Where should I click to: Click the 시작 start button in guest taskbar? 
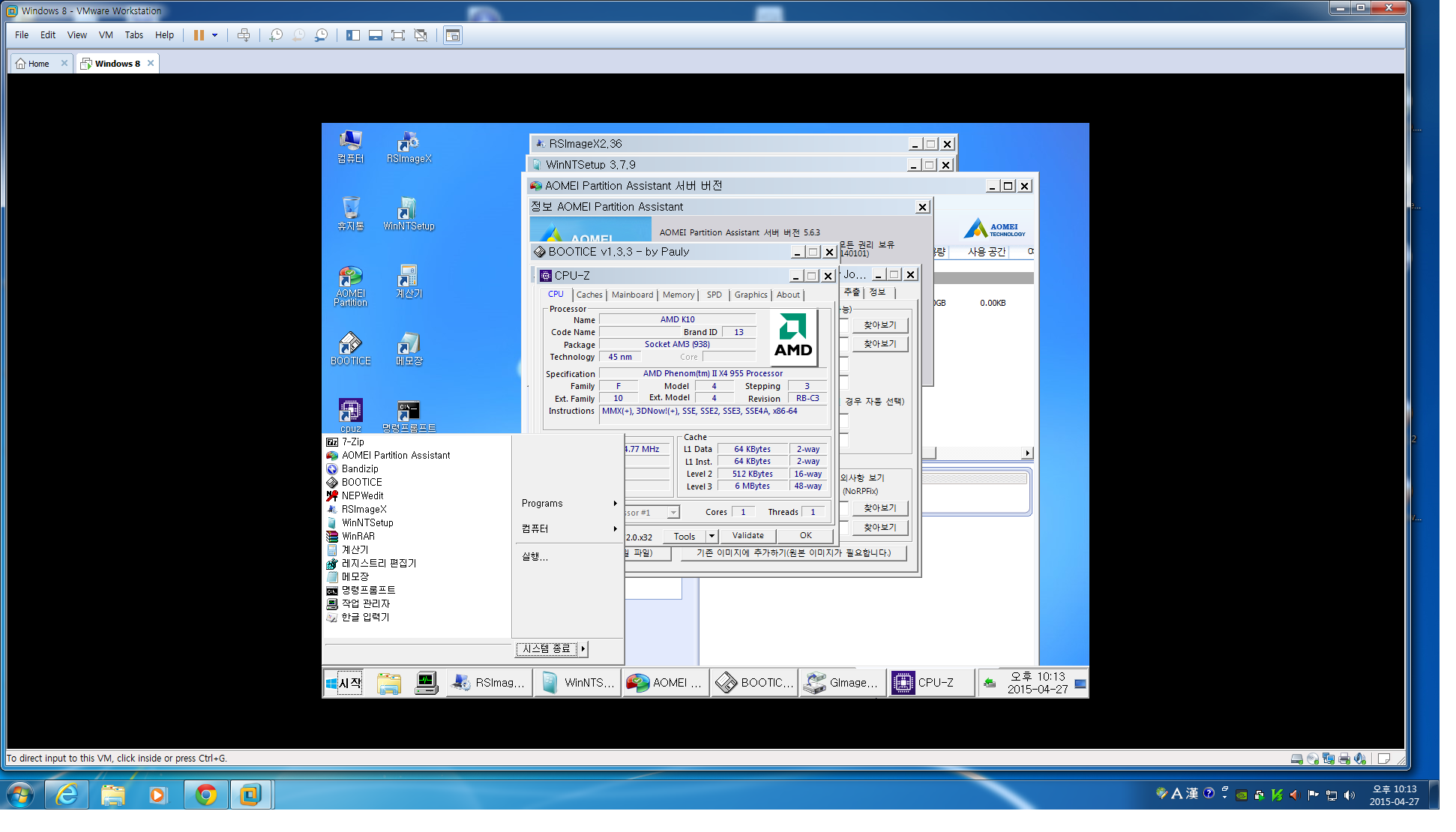(x=344, y=683)
